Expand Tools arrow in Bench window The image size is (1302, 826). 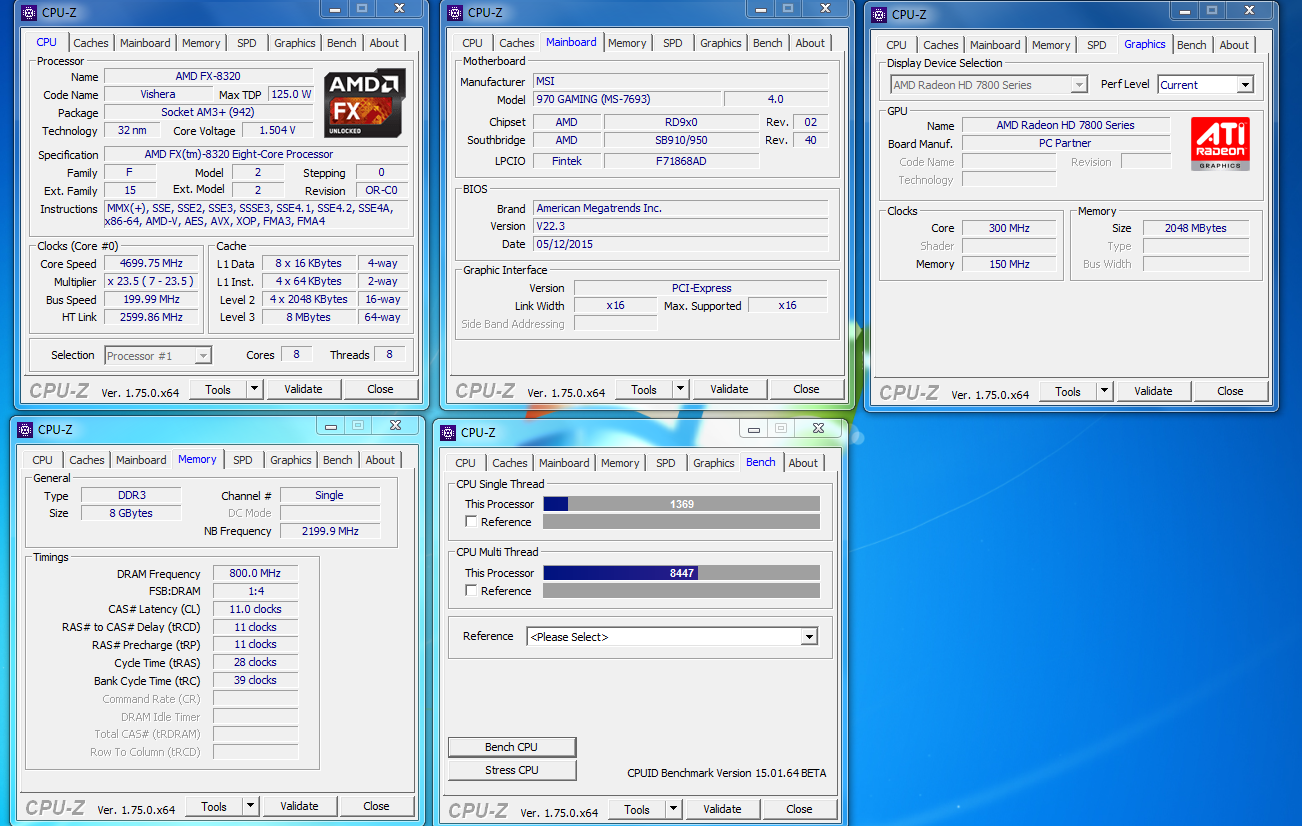(x=673, y=809)
